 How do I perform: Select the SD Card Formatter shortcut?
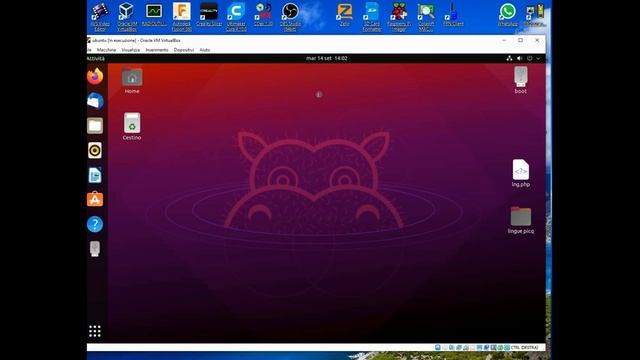pyautogui.click(x=372, y=17)
